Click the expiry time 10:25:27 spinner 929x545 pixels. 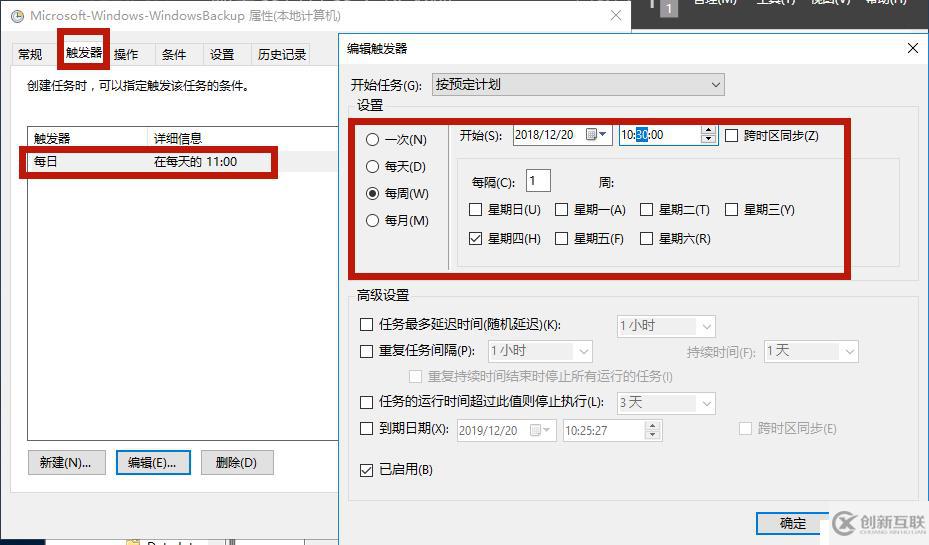(652, 430)
